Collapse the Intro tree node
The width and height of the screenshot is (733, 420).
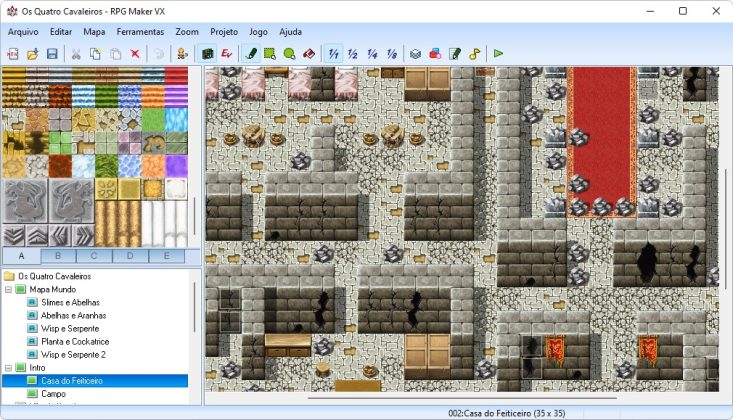[8, 368]
